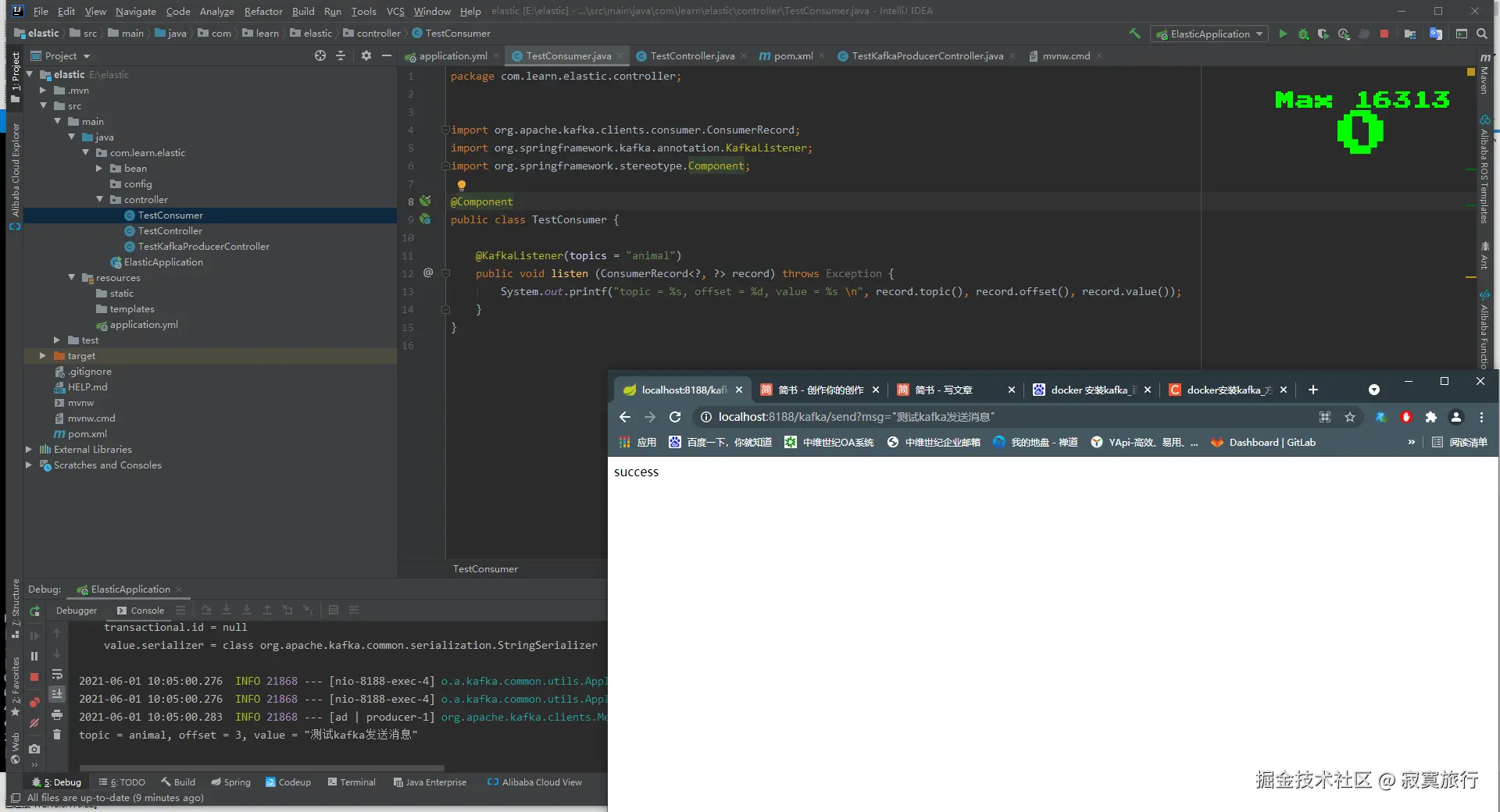Click the Rerun icon in Debug panel

click(34, 611)
